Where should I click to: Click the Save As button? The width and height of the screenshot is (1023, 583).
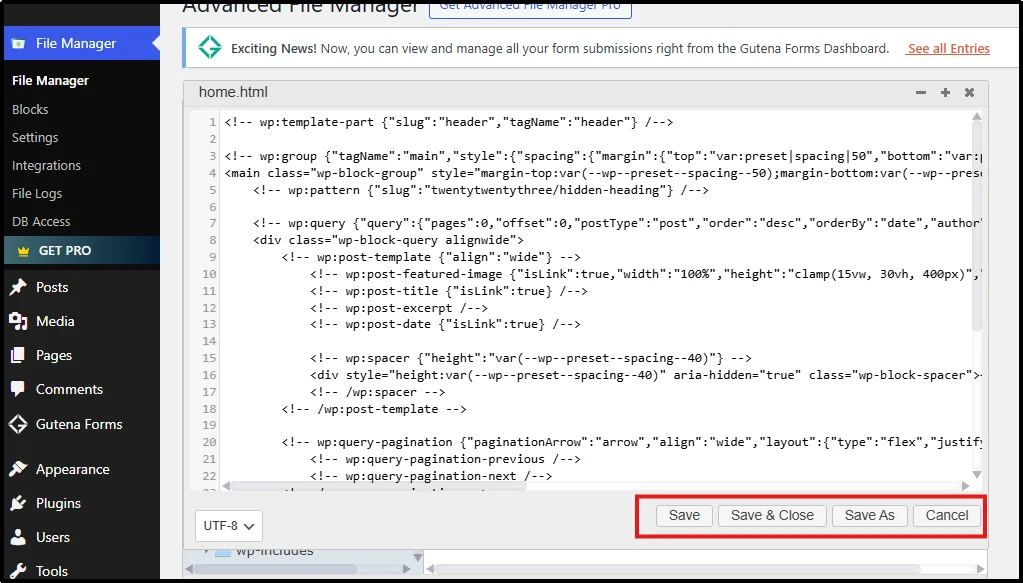point(869,515)
